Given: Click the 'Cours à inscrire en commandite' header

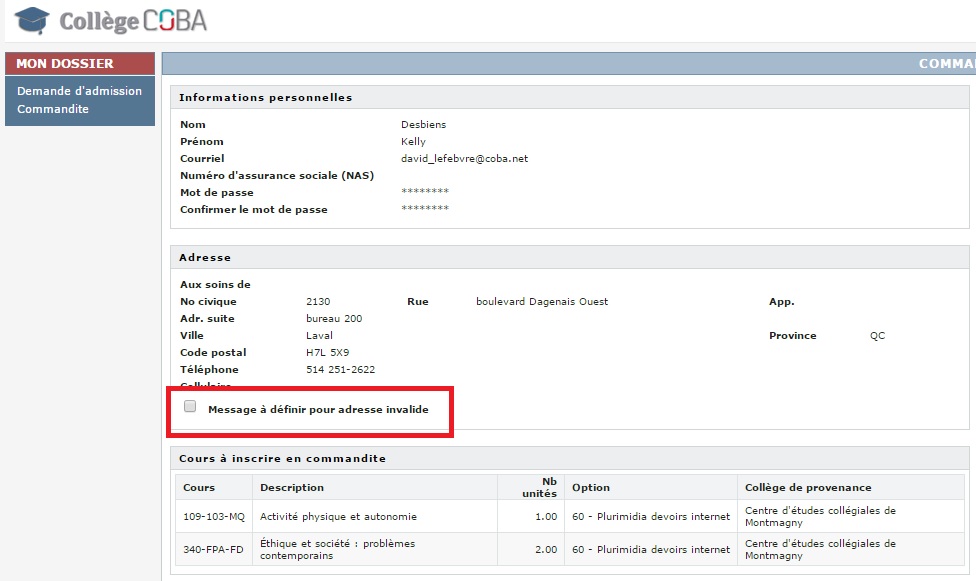Looking at the screenshot, I should click(x=282, y=458).
